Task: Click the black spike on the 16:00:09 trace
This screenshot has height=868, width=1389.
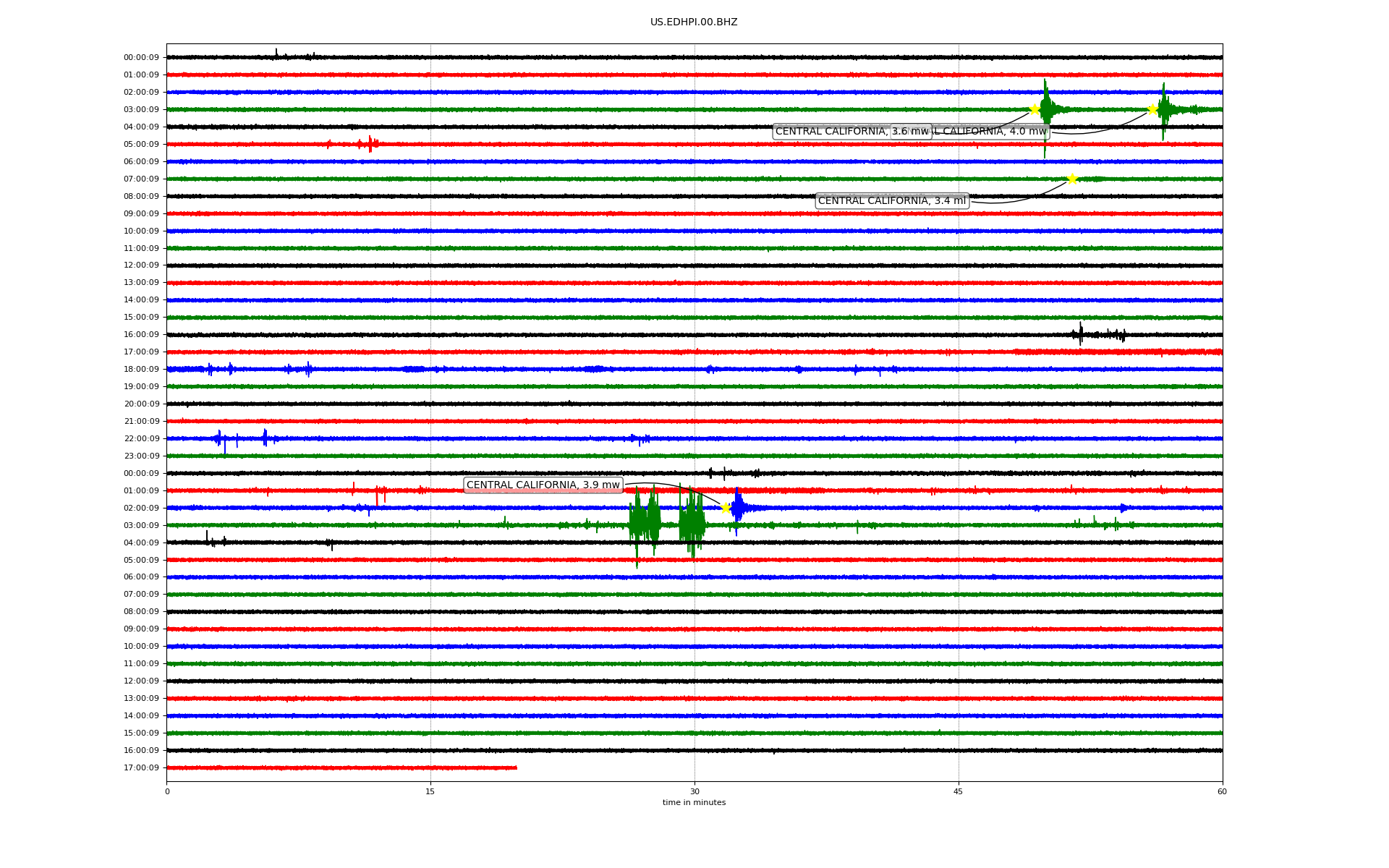Action: click(x=1081, y=333)
